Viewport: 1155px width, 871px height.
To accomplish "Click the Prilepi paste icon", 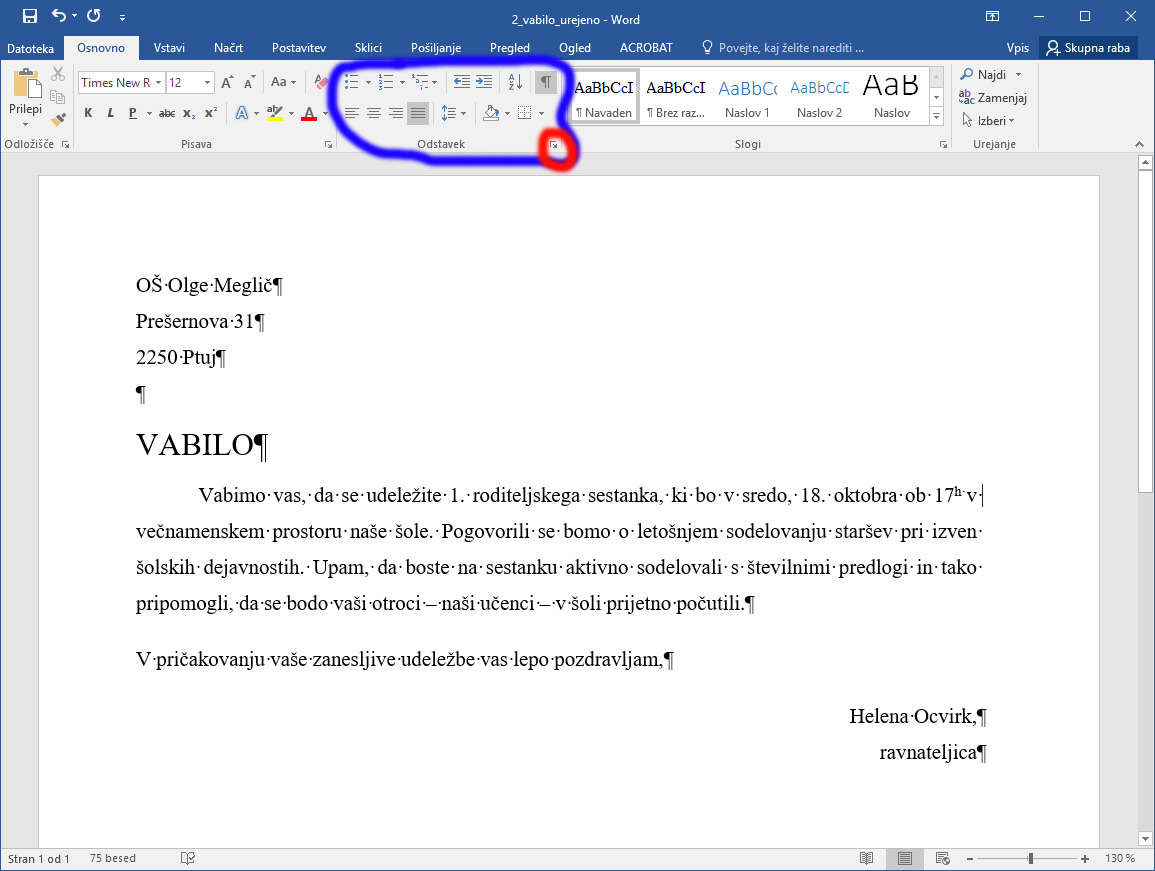I will (26, 84).
